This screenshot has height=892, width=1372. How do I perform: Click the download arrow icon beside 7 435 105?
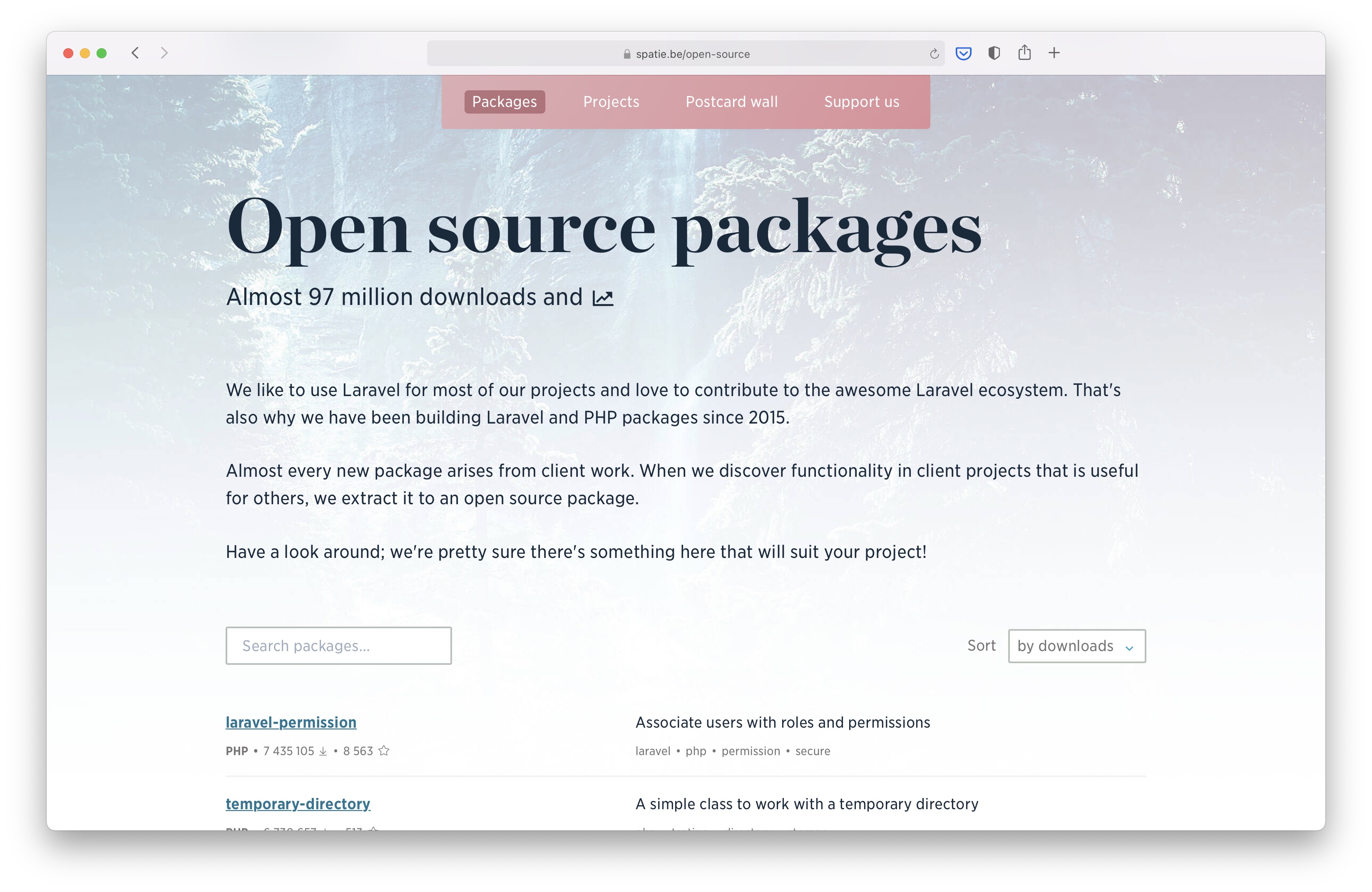[x=323, y=751]
